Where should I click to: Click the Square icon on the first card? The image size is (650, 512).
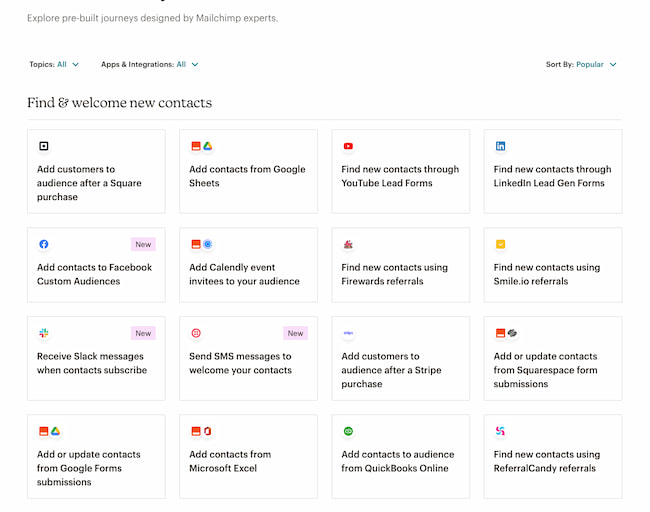(44, 146)
